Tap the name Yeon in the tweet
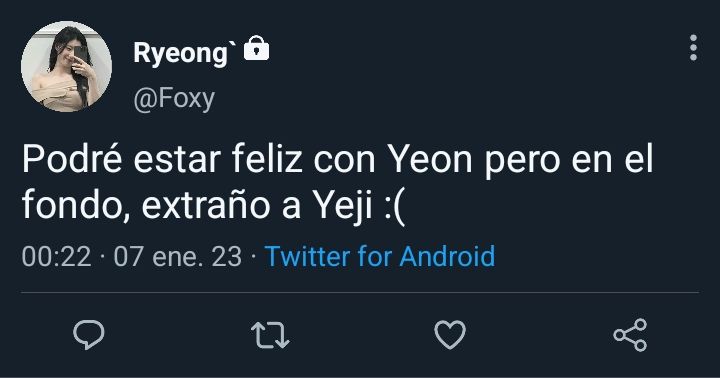The height and width of the screenshot is (378, 720). (x=430, y=159)
